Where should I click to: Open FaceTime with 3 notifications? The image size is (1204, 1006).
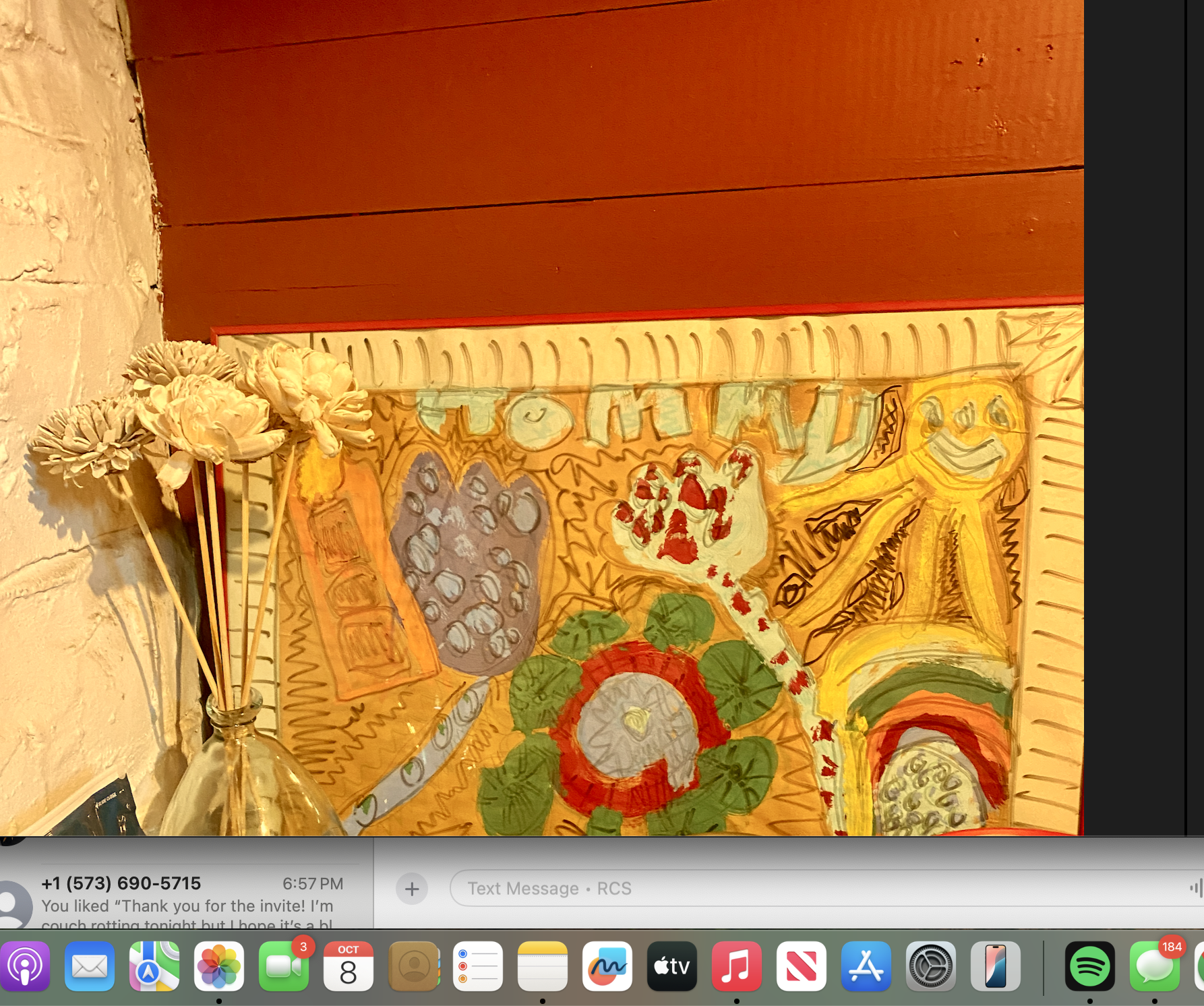point(284,966)
